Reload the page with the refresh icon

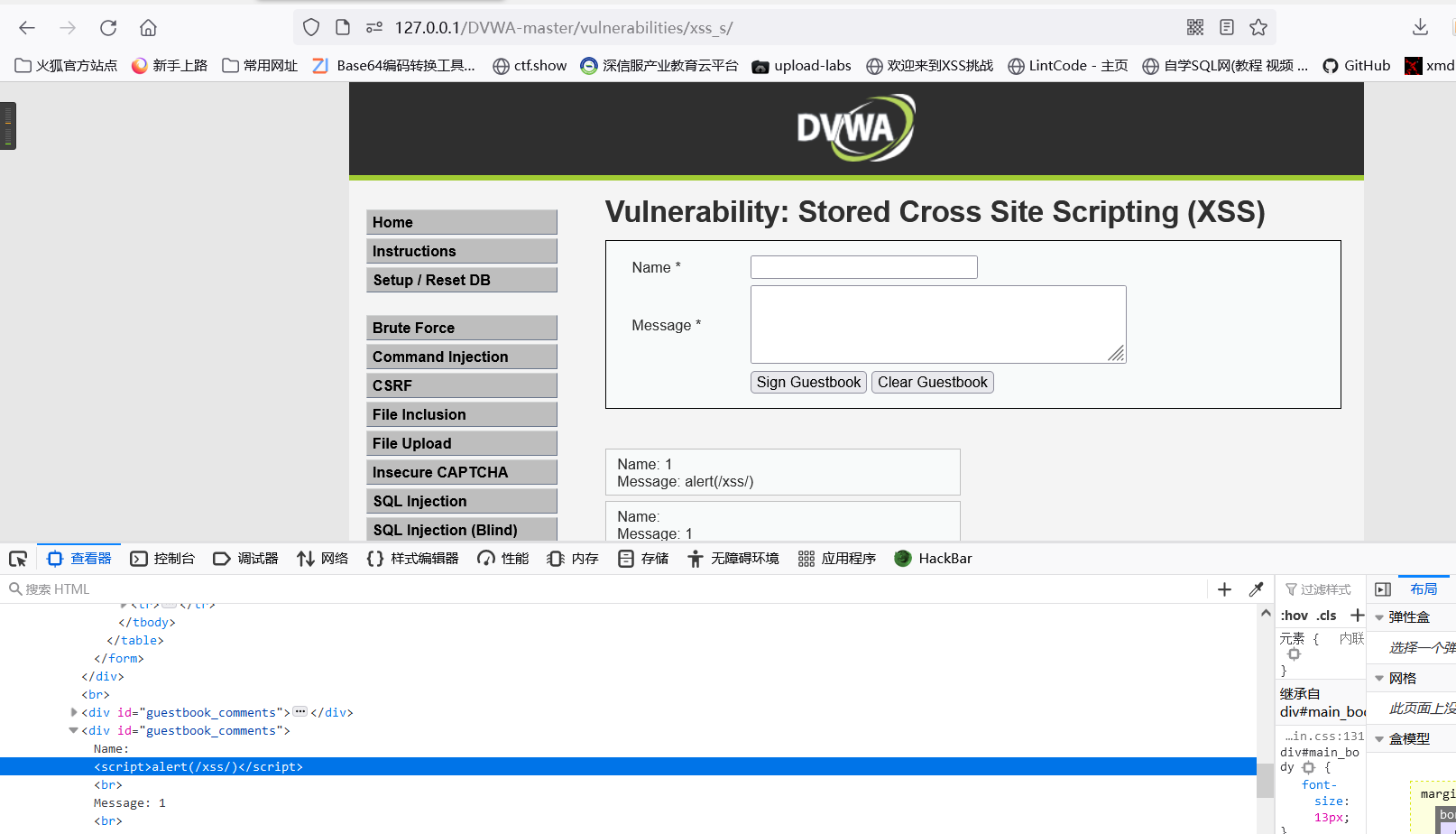click(107, 27)
